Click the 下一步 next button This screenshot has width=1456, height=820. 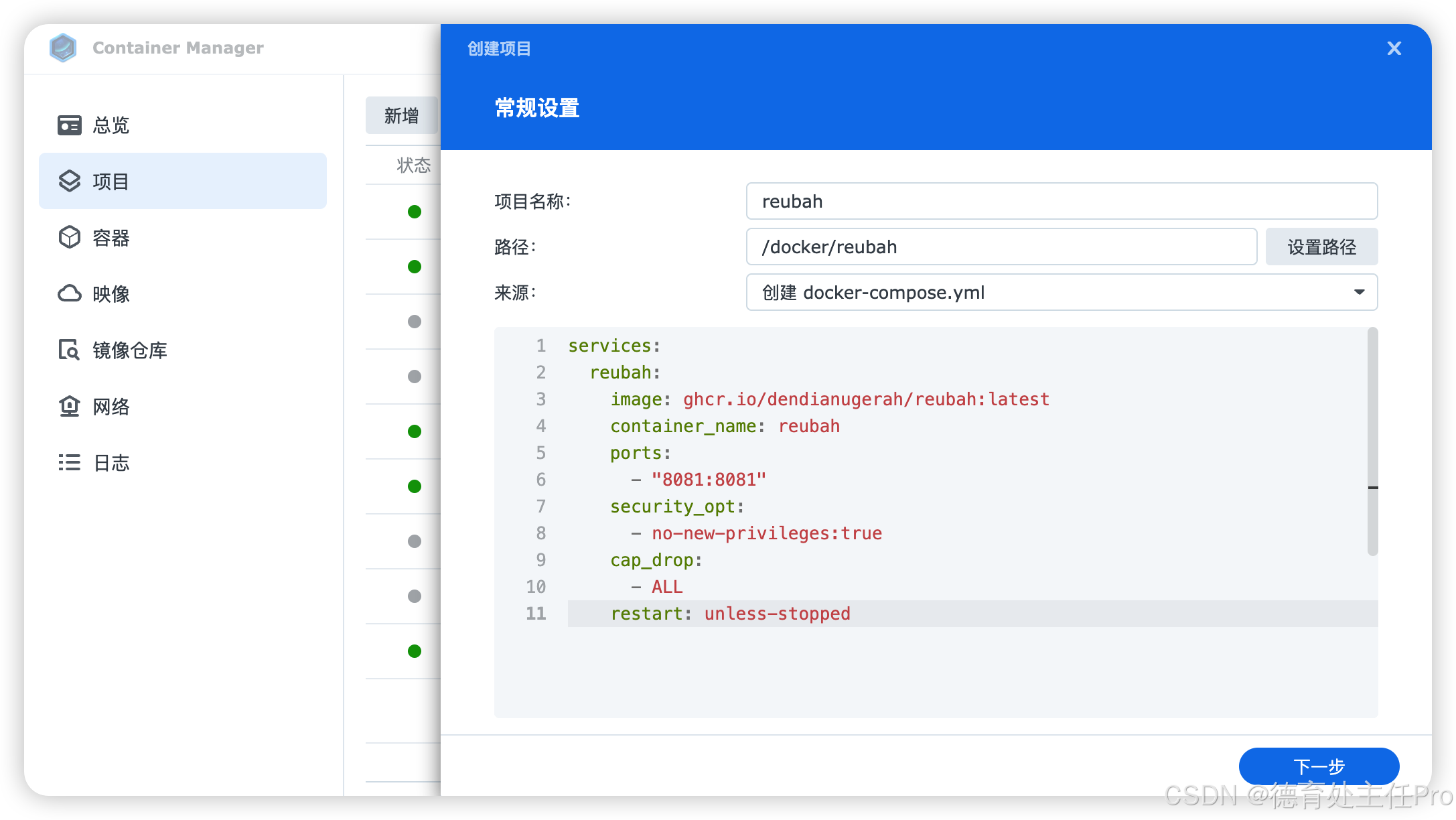1318,766
